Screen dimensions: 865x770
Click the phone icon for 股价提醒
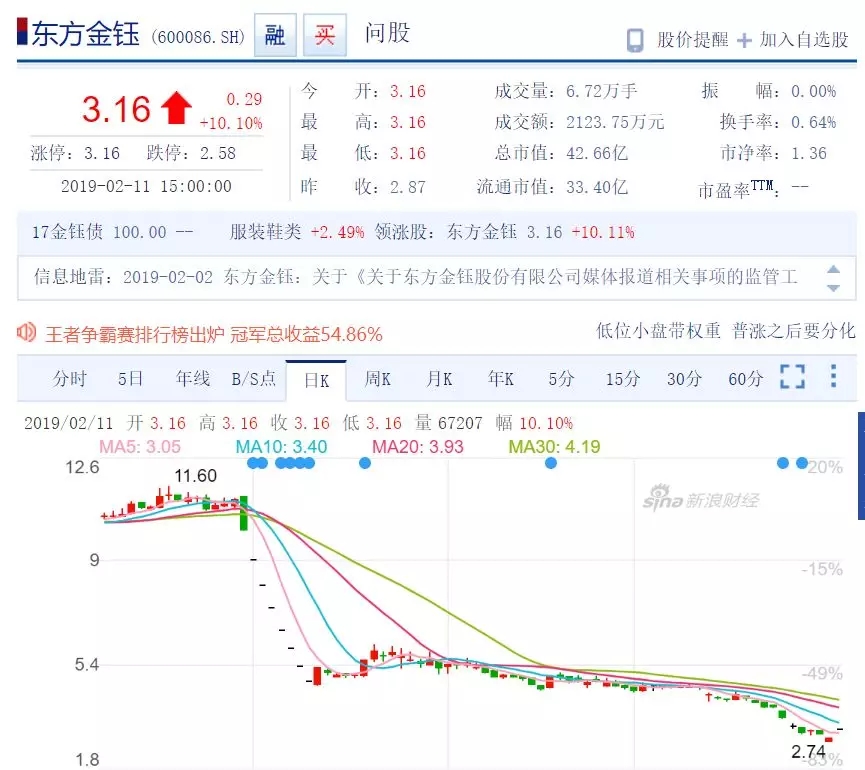(x=635, y=40)
